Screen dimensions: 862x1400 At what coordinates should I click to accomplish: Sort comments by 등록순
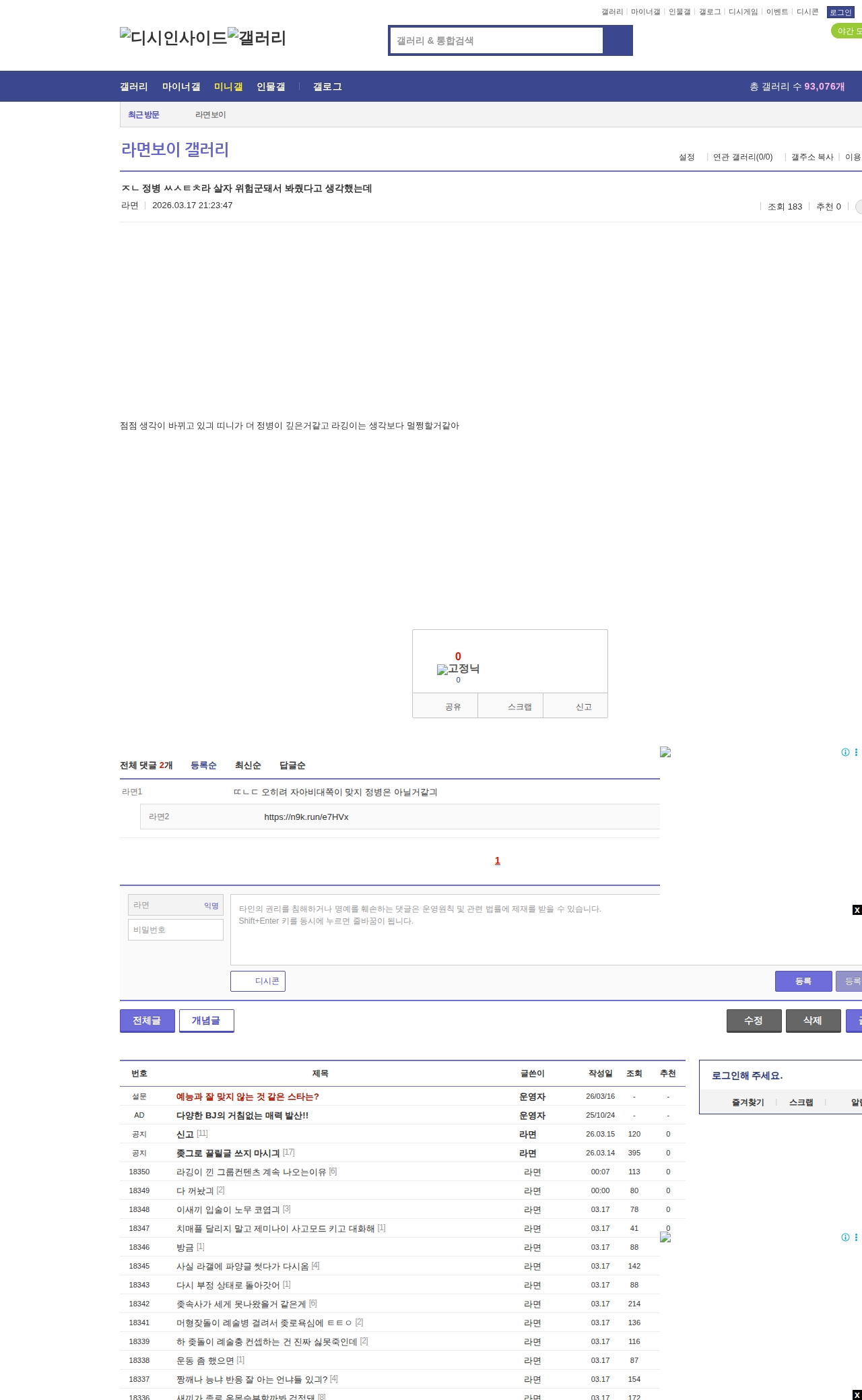click(x=203, y=765)
